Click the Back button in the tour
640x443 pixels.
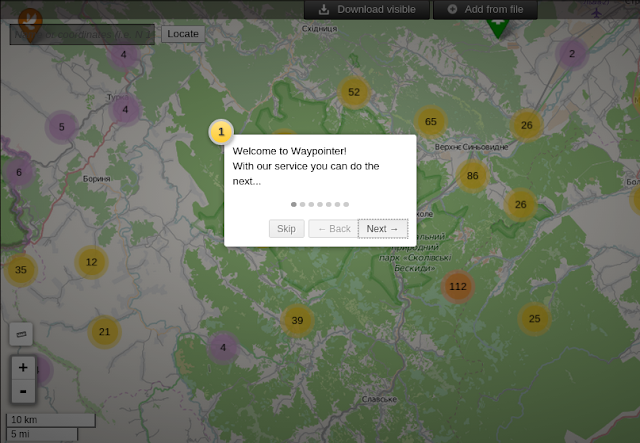[333, 229]
